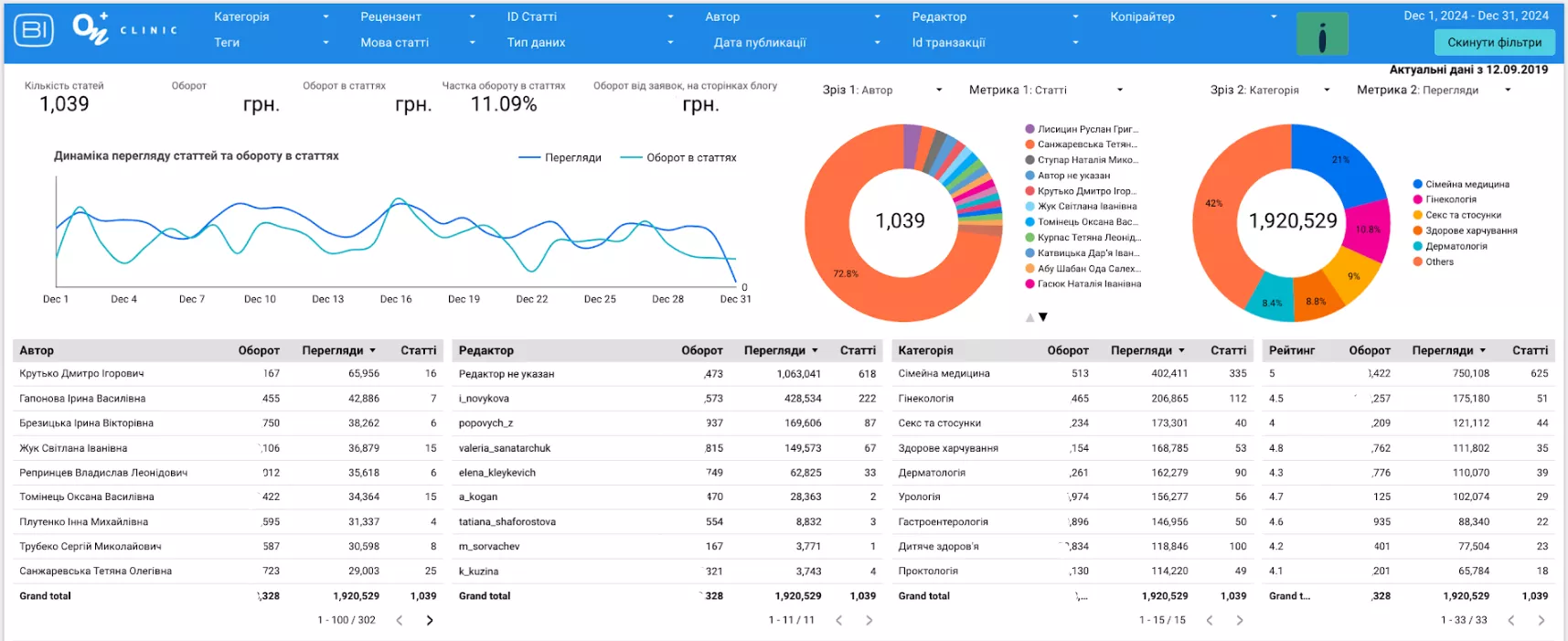Screen dimensions: 1568x641
Task: Click Сімейна медицина color swatch in legend
Action: (1417, 184)
